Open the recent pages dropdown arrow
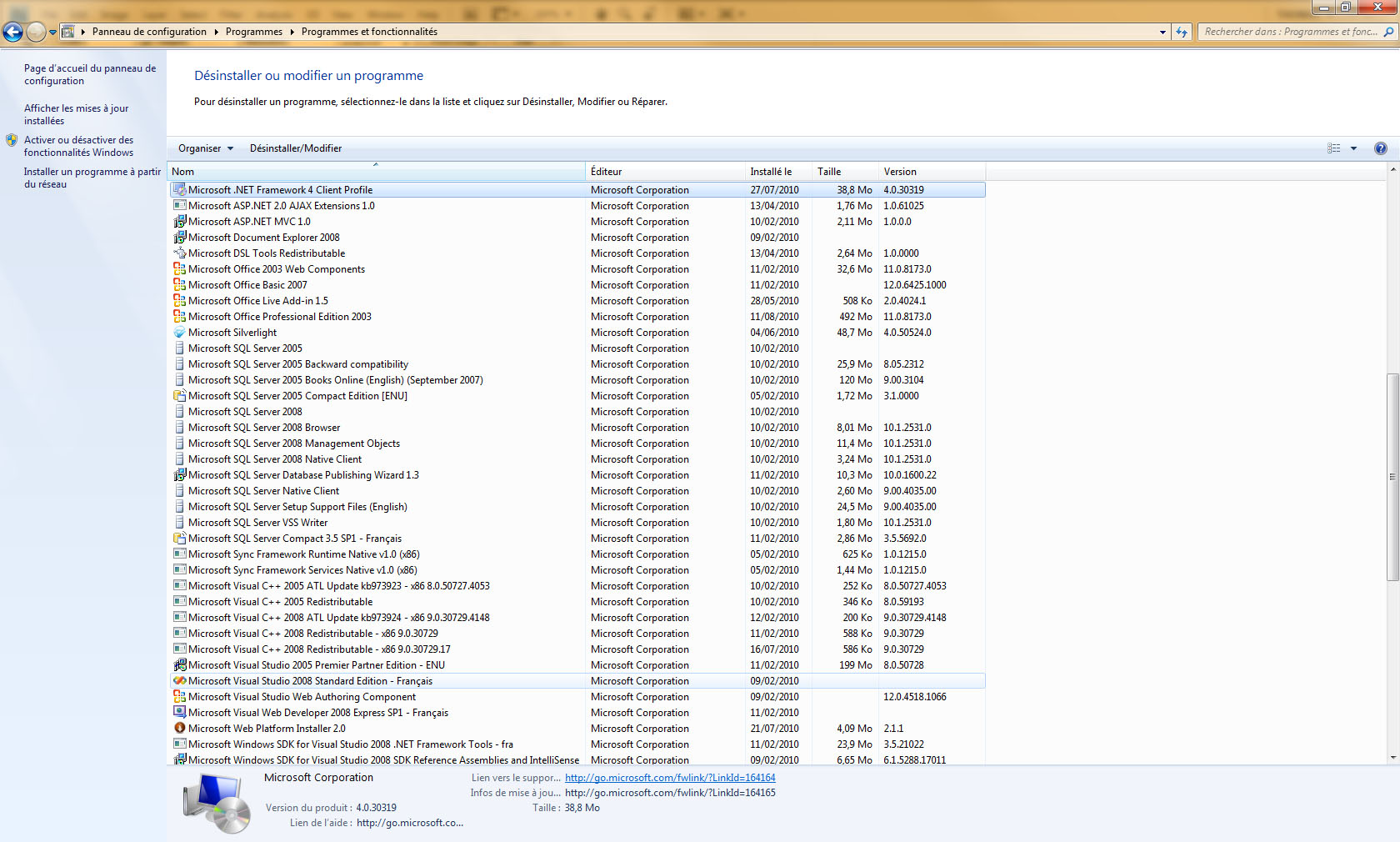Image resolution: width=1400 pixels, height=842 pixels. tap(52, 33)
